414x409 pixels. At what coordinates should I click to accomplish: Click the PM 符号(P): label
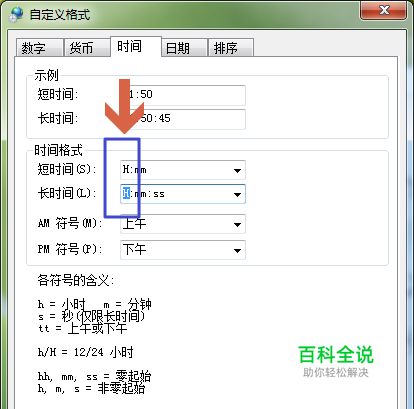pos(70,249)
